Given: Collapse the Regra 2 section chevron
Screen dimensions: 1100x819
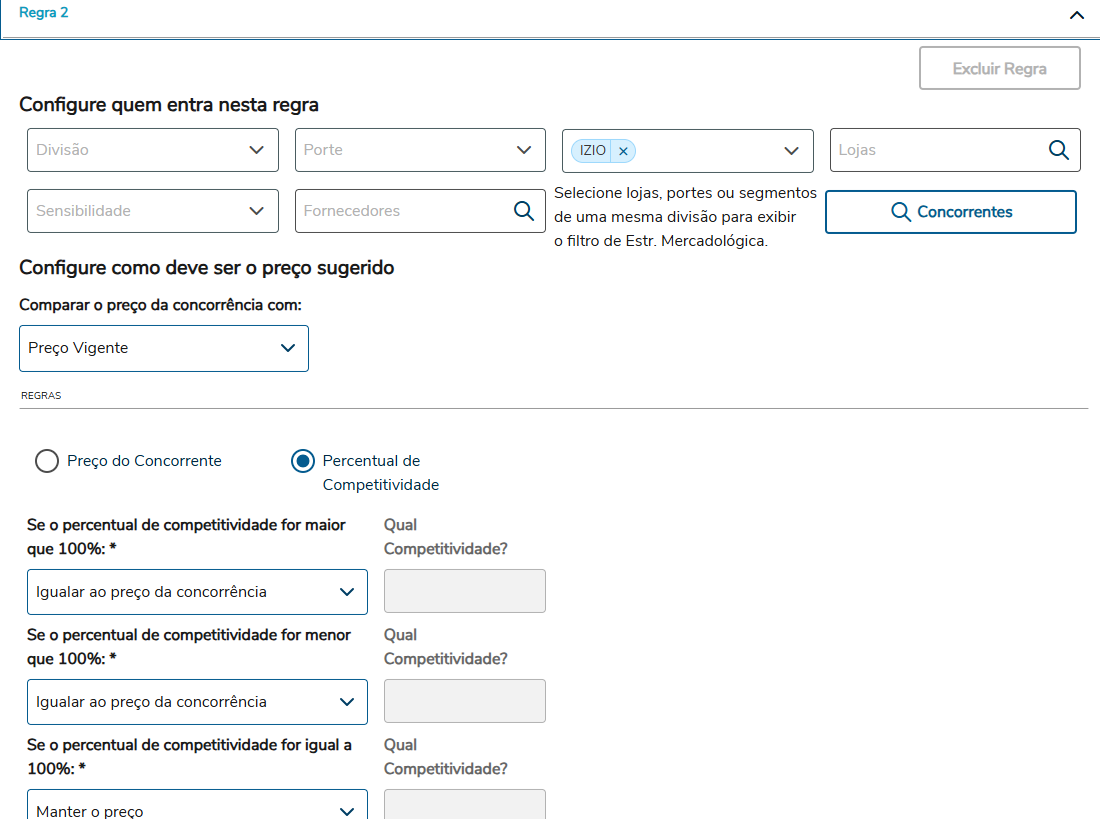Looking at the screenshot, I should [1076, 15].
